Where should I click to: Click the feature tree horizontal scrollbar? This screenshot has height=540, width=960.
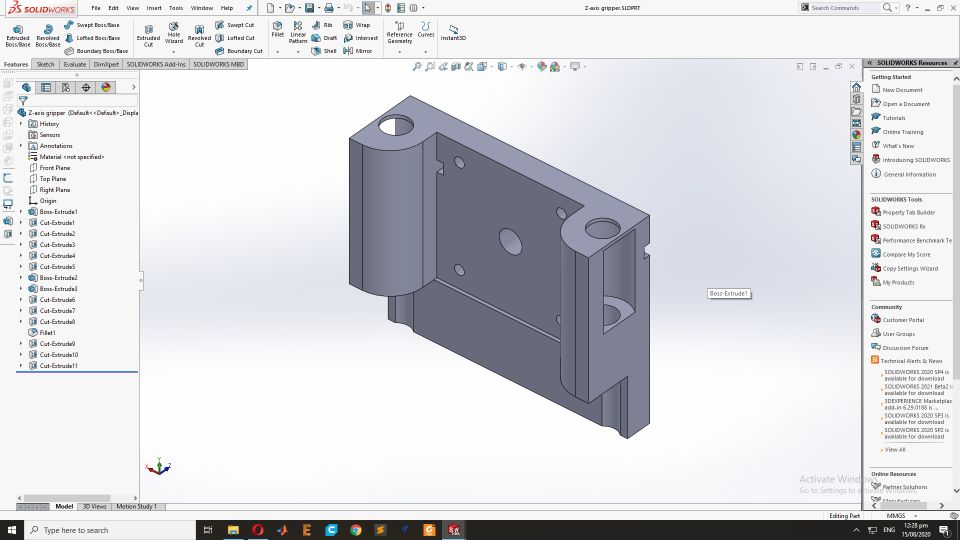point(66,498)
